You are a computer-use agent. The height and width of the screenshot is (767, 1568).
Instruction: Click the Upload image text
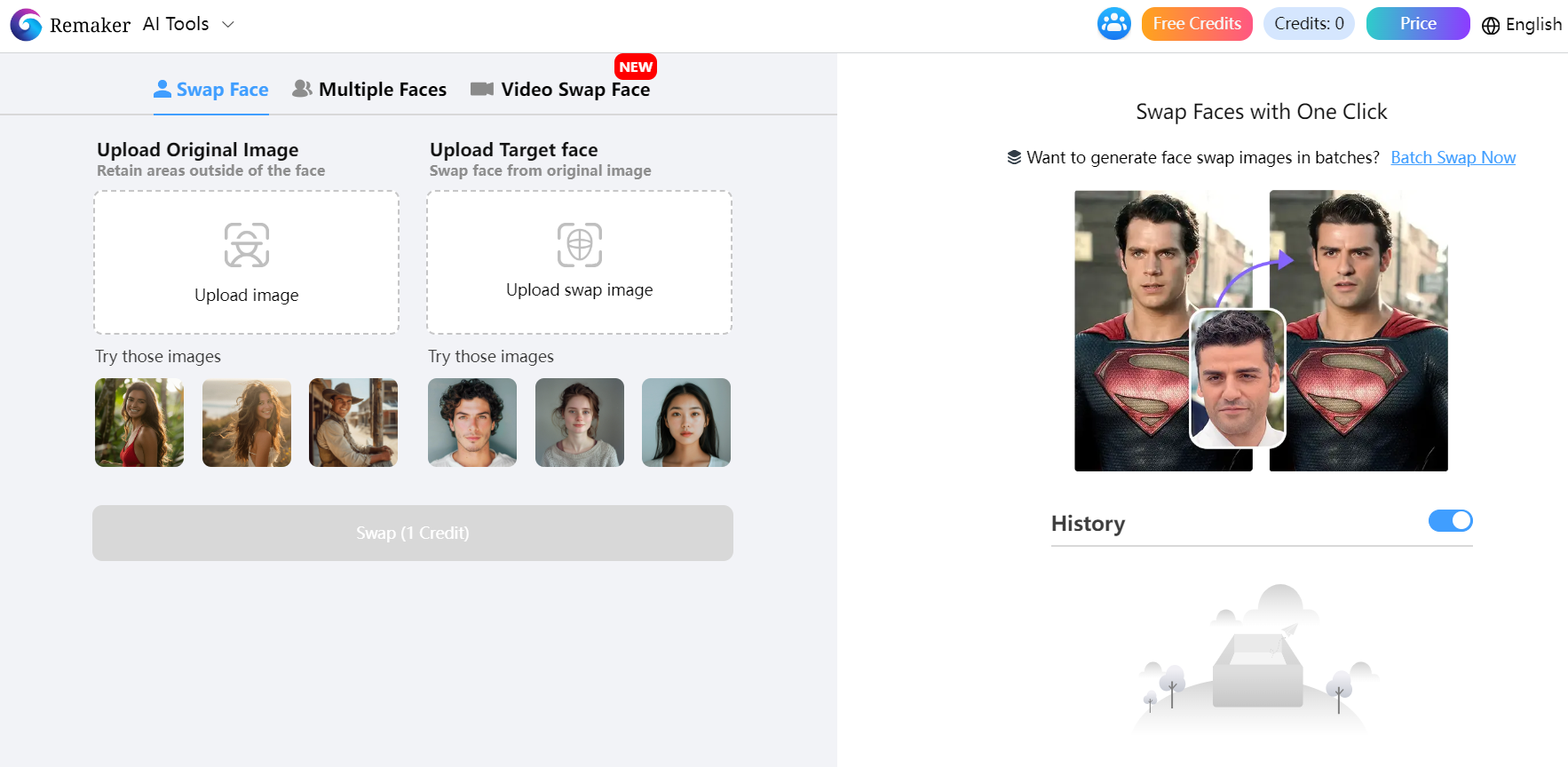click(247, 296)
